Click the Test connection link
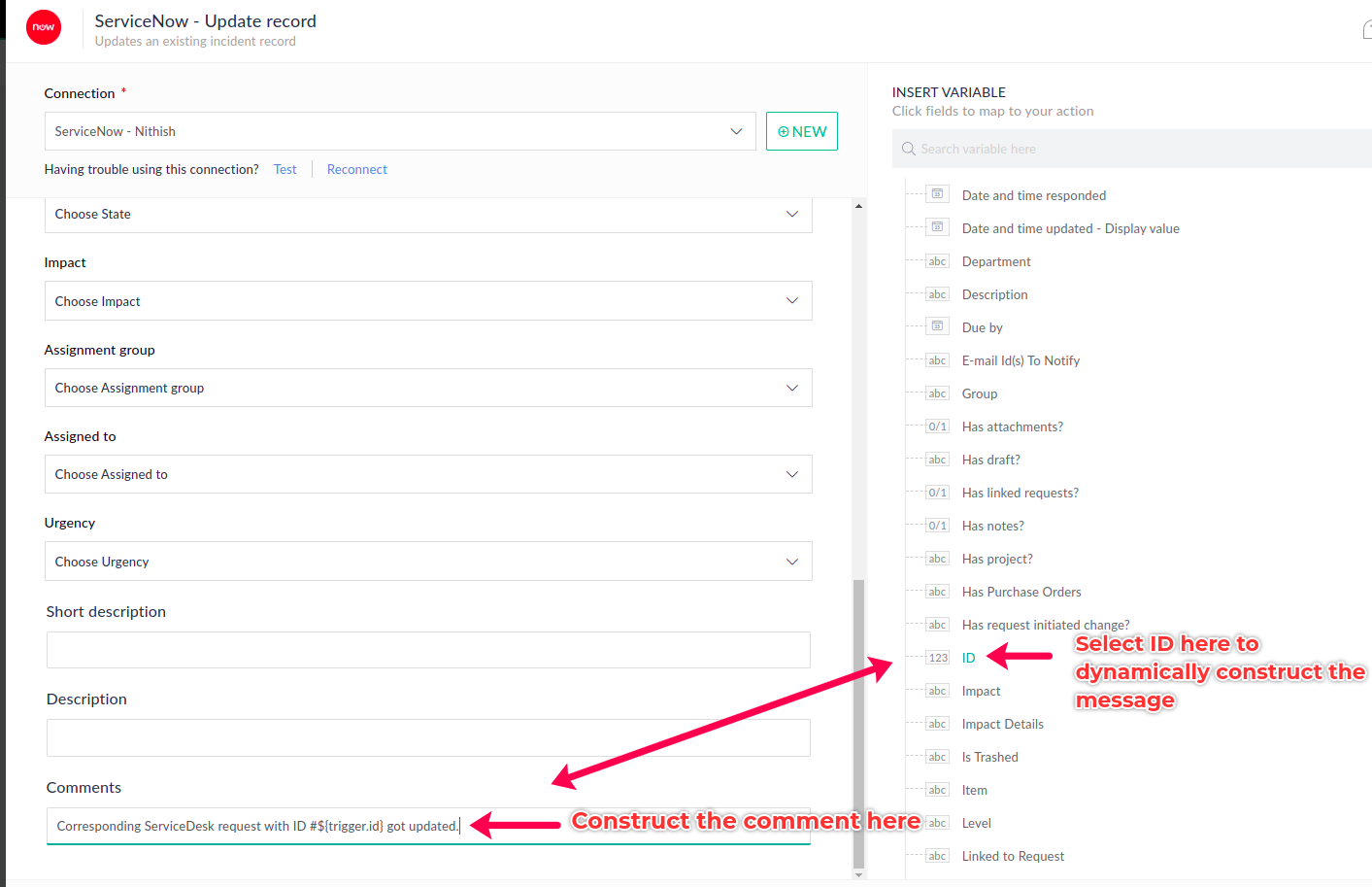The image size is (1372, 887). (285, 169)
